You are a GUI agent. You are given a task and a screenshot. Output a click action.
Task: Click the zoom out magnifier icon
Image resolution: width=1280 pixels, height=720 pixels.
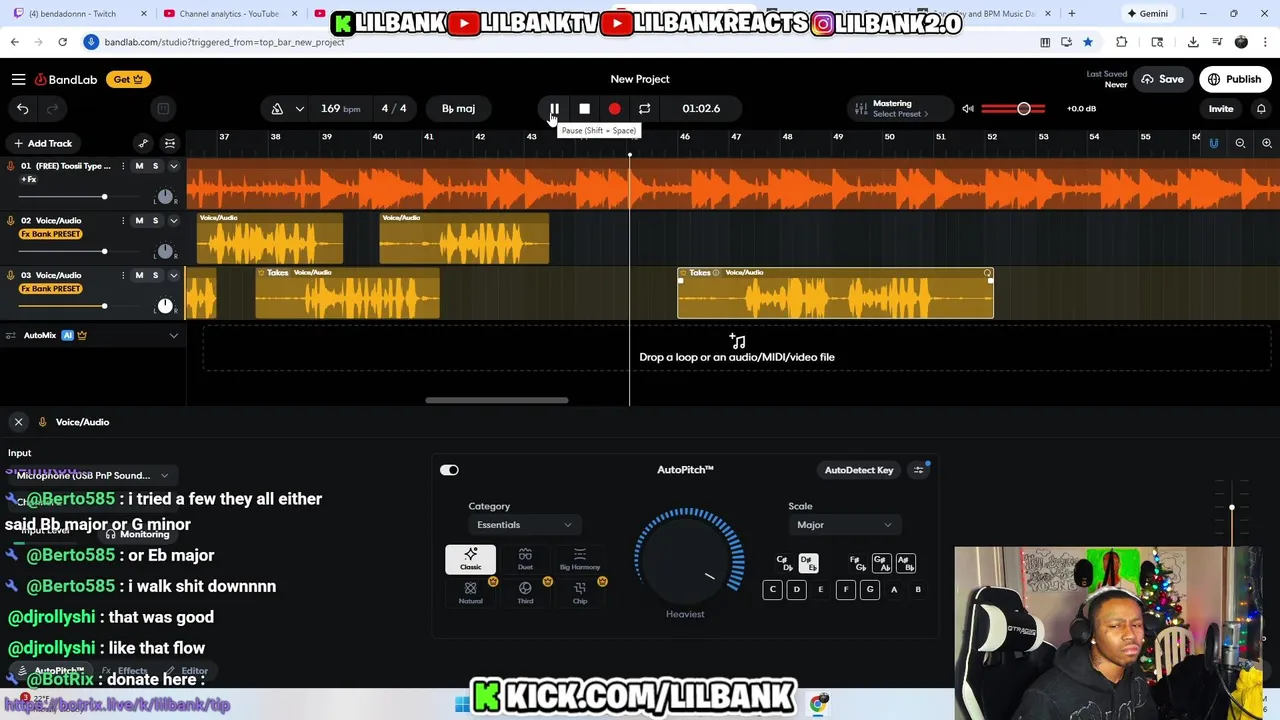pyautogui.click(x=1240, y=143)
